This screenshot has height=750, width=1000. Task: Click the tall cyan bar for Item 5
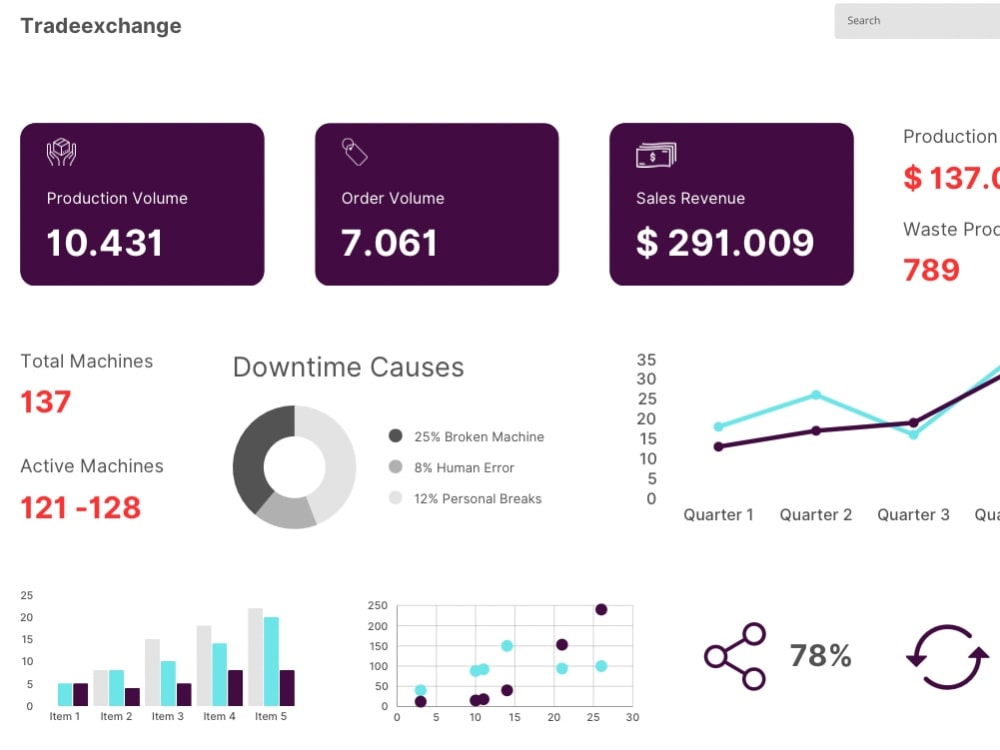coord(271,661)
